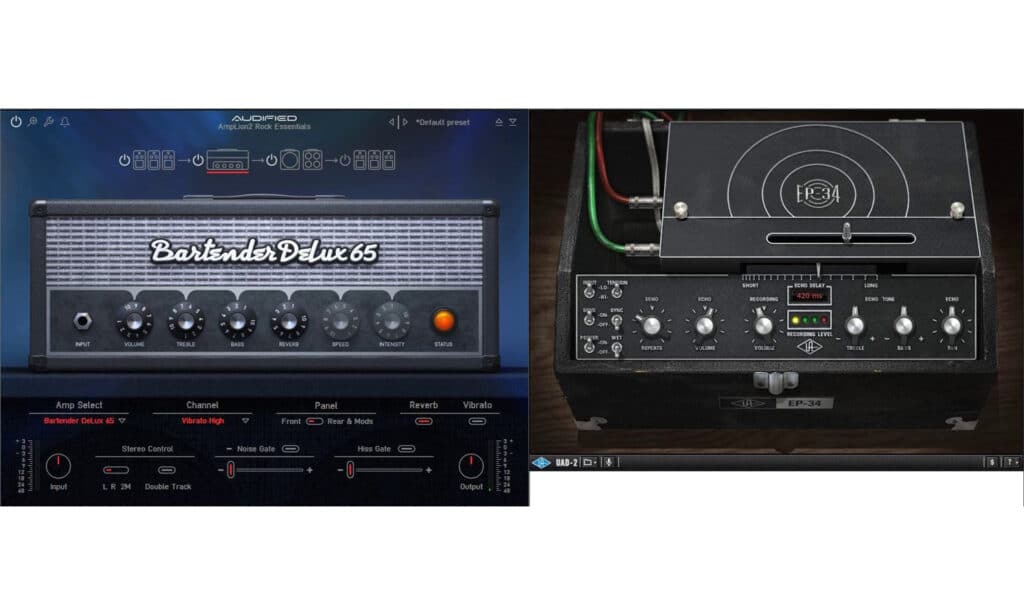Change the L R 2M stereo control switch

[x=116, y=470]
